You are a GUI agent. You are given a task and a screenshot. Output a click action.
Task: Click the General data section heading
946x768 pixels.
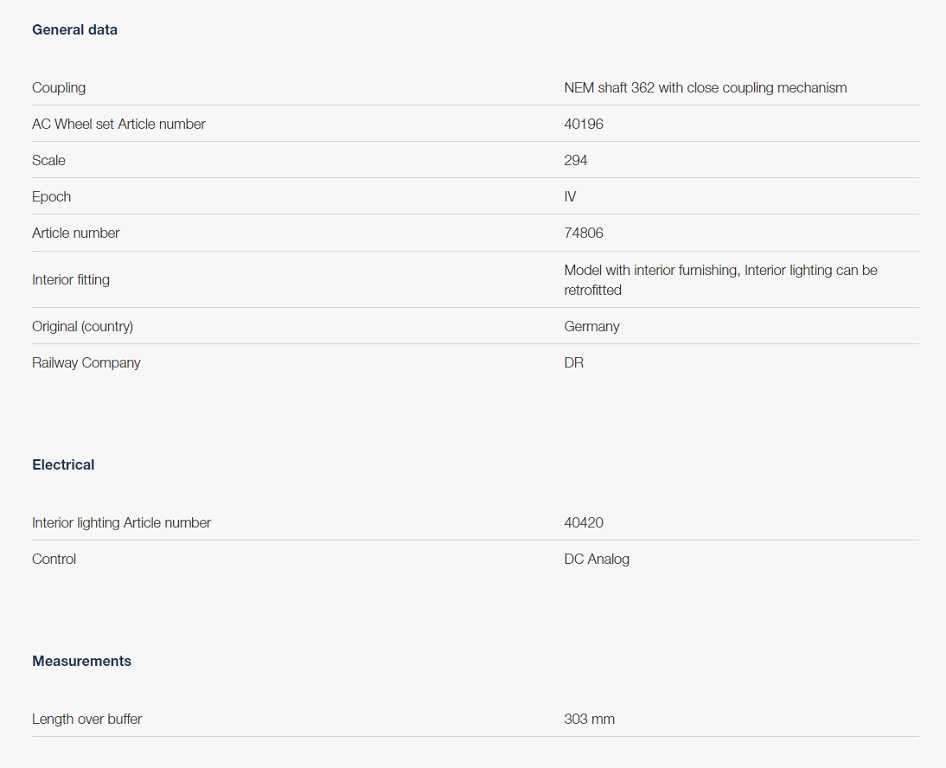point(75,30)
